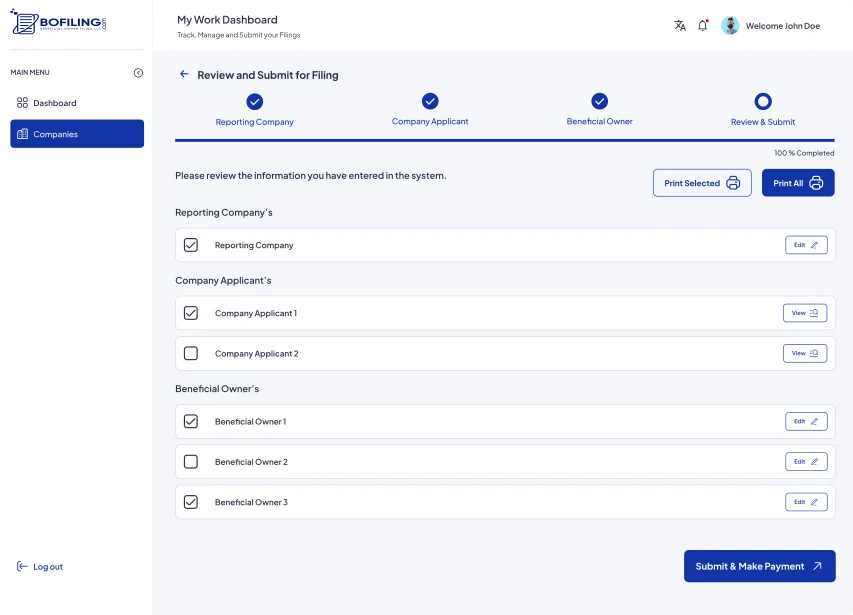Select Companies in the main menu

pos(77,134)
